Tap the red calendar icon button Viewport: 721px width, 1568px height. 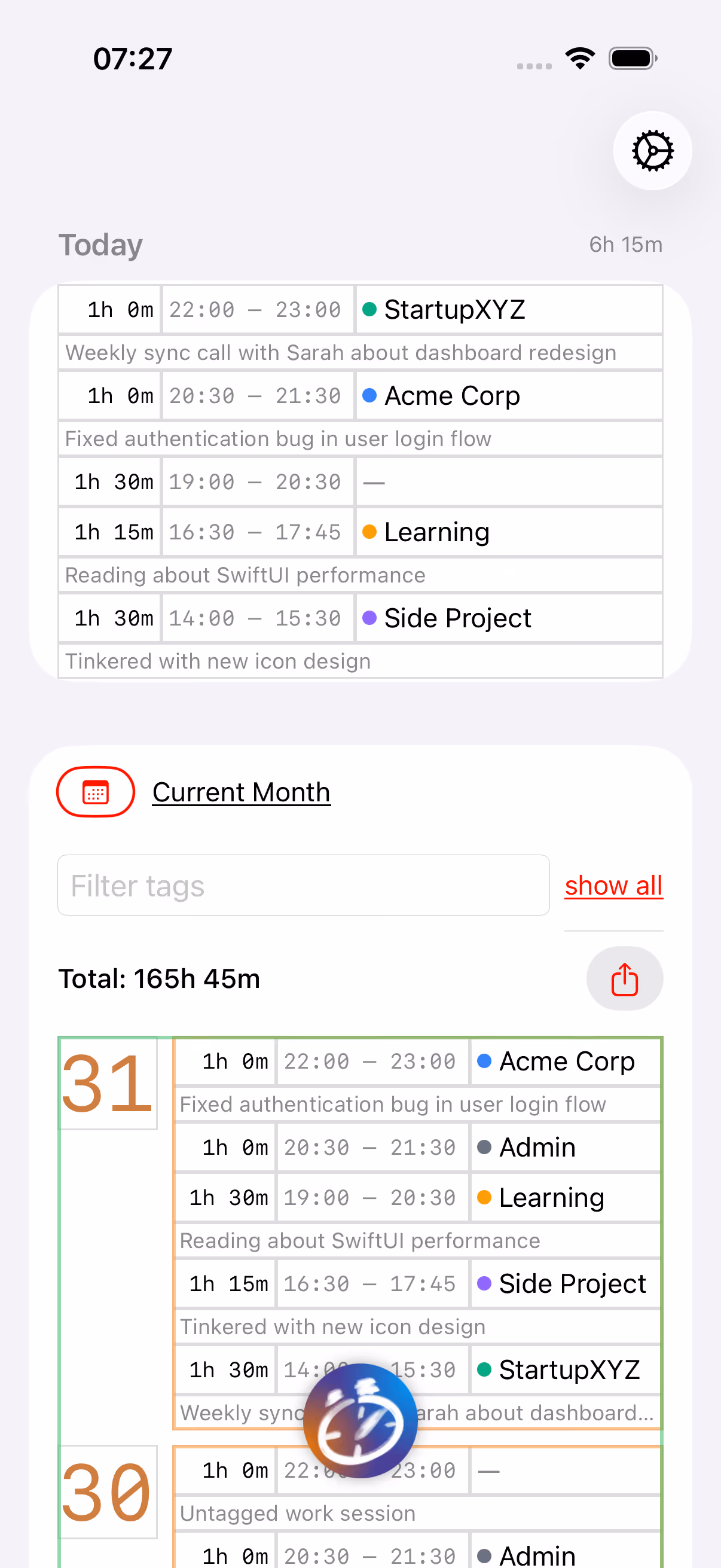click(x=96, y=792)
